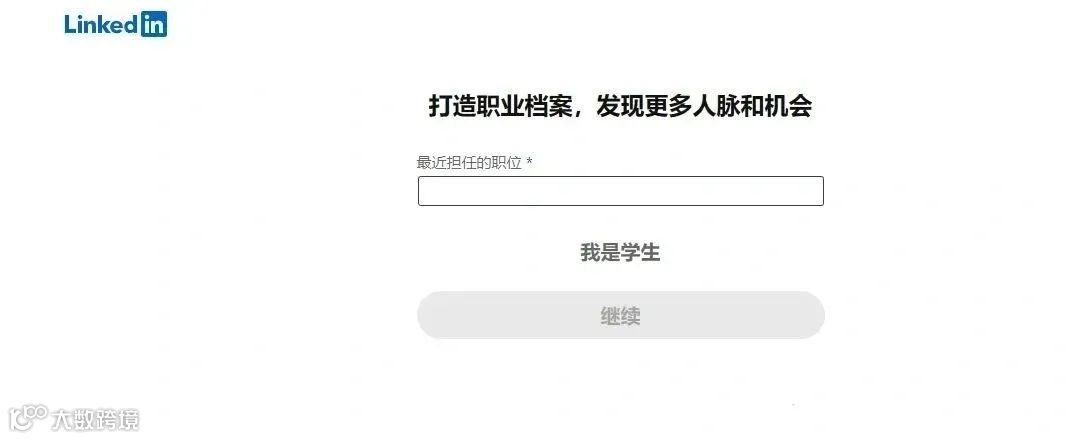Click the required asterisk beside the position label

tap(529, 162)
